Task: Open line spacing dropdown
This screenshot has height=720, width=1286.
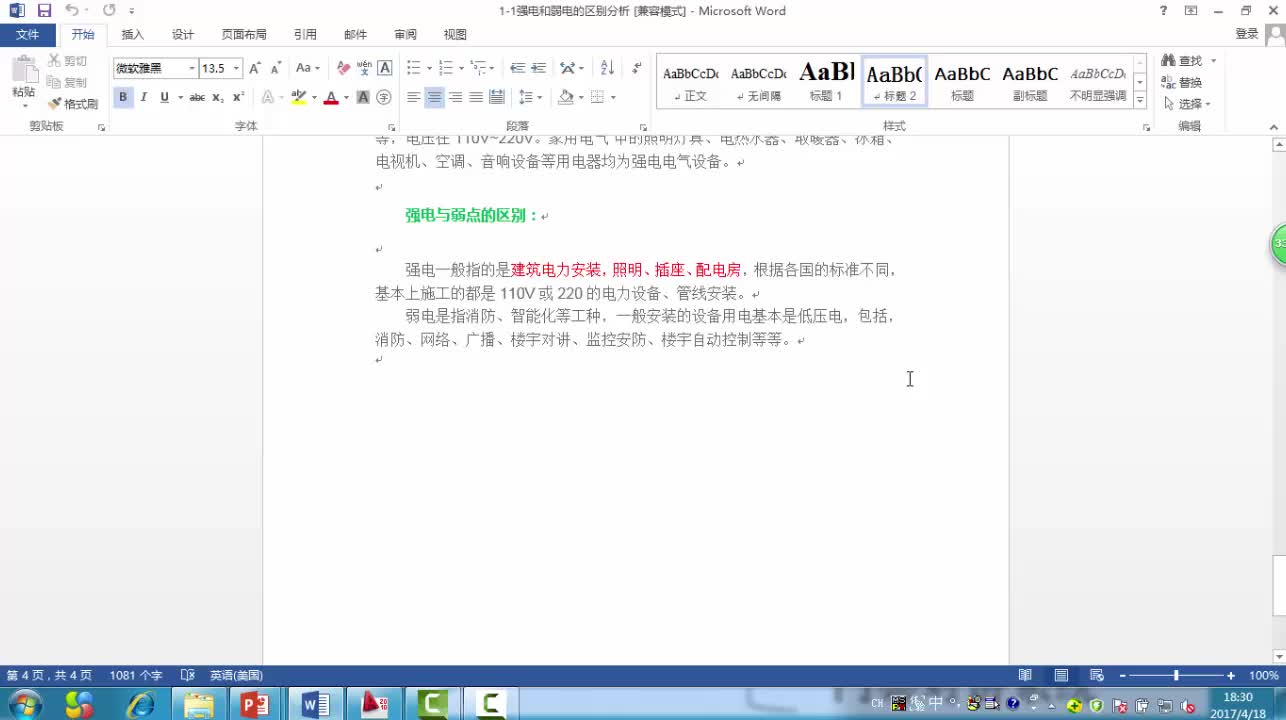Action: coord(530,97)
